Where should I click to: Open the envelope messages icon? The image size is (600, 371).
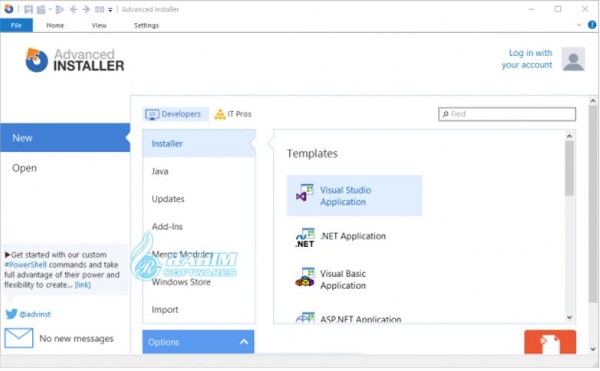19,338
